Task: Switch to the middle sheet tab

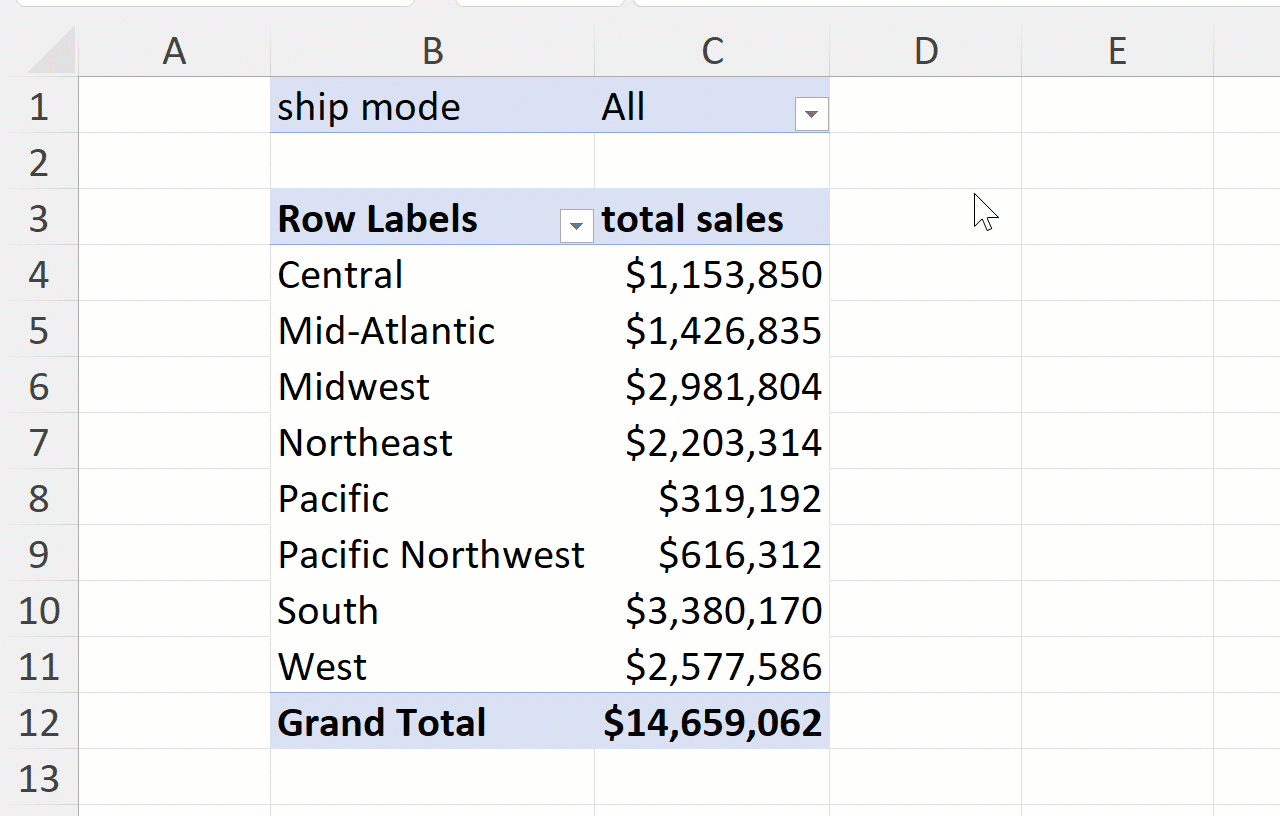Action: click(x=540, y=5)
